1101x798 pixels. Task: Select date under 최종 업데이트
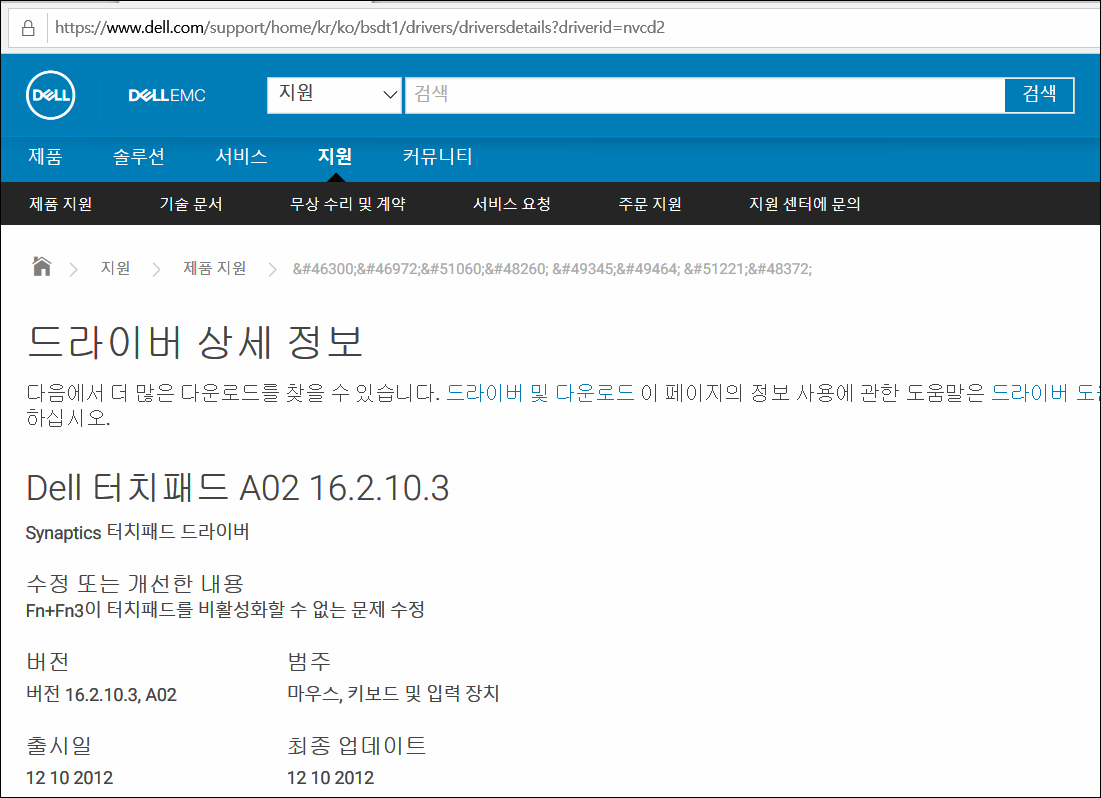(331, 778)
